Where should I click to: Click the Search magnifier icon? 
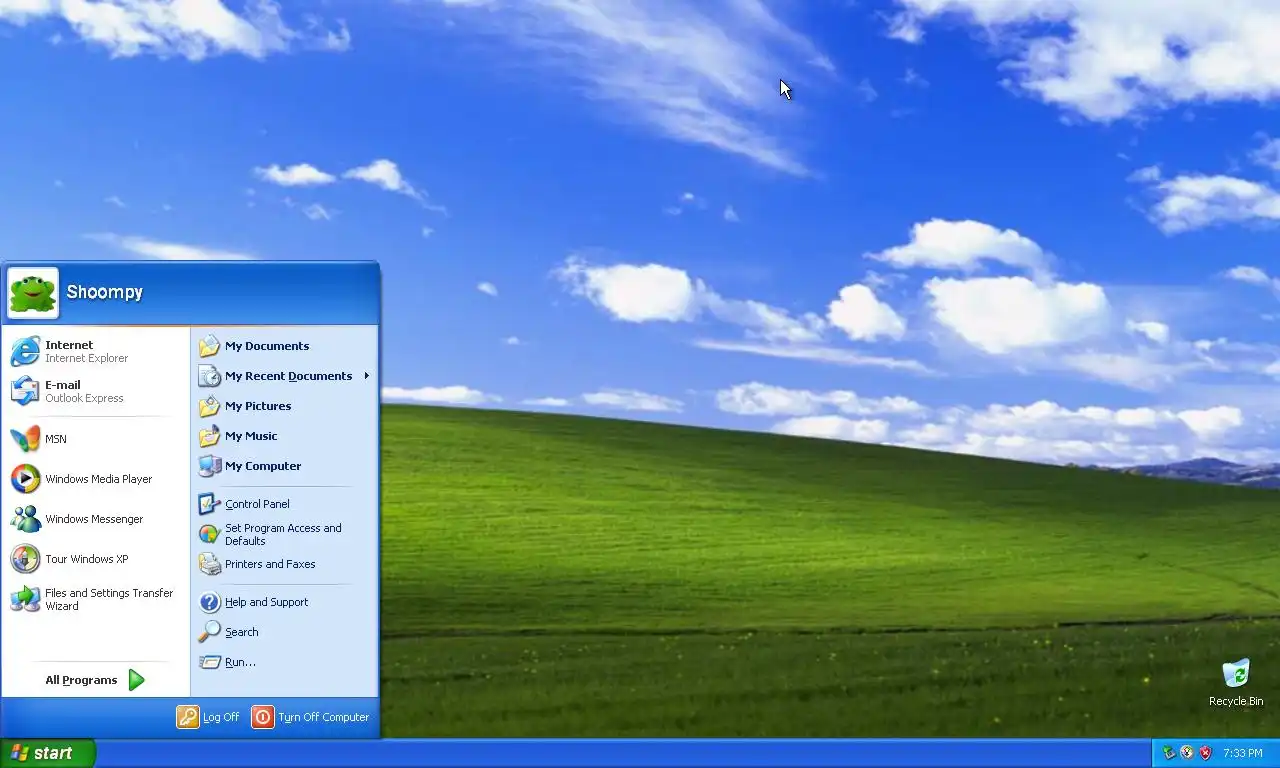click(209, 632)
